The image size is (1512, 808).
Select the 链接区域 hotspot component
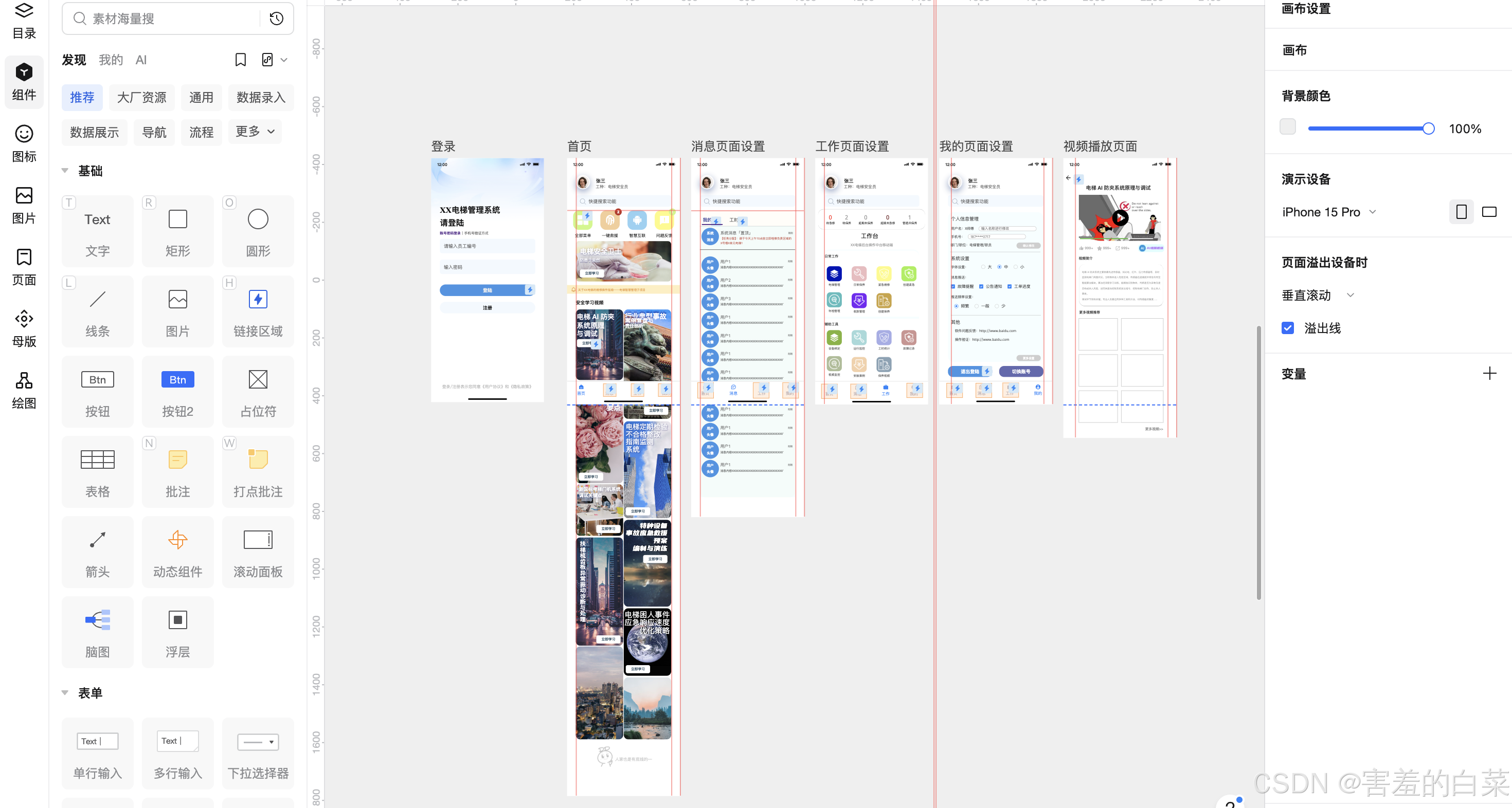point(258,311)
